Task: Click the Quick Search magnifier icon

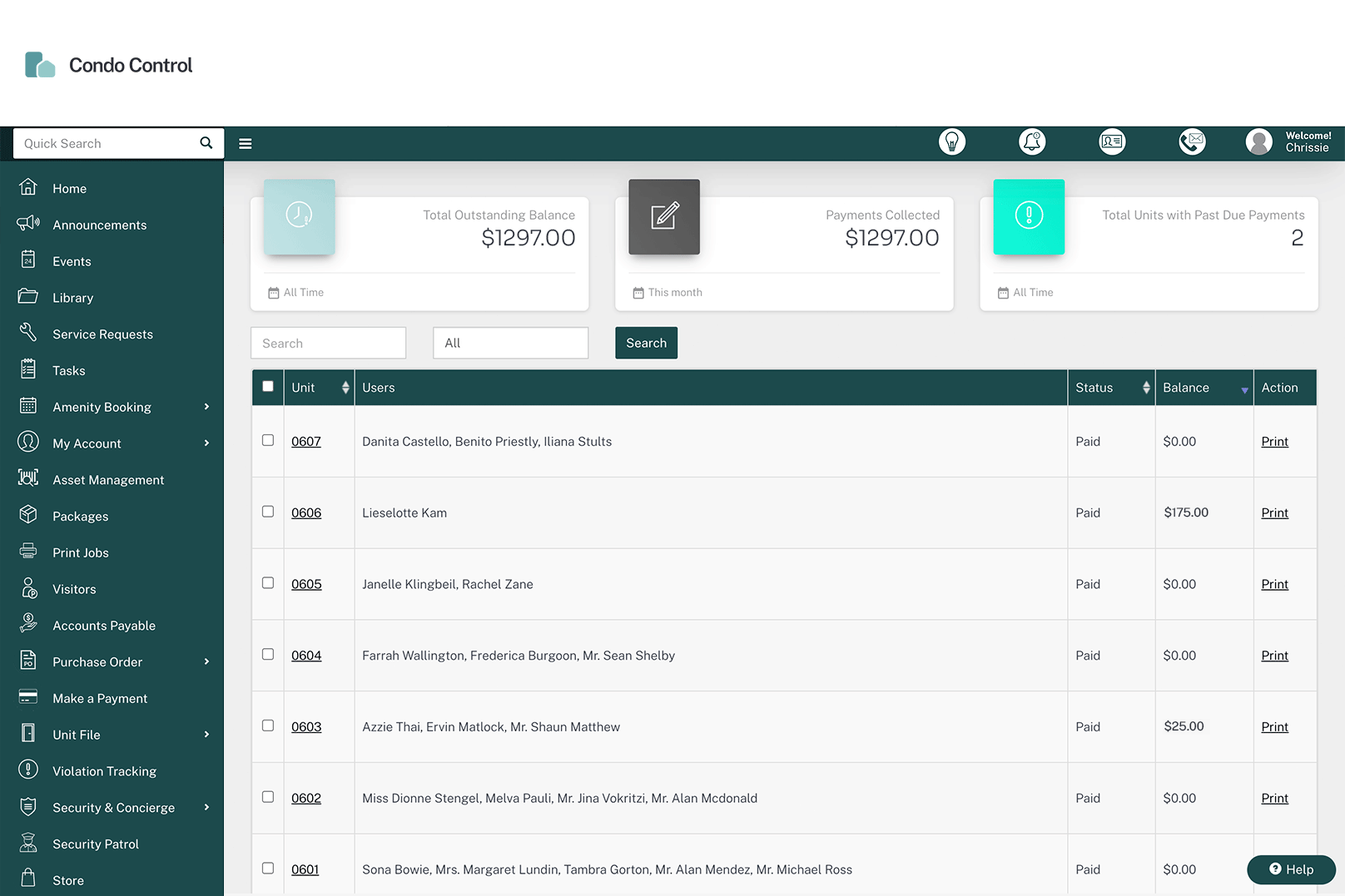Action: (x=206, y=143)
